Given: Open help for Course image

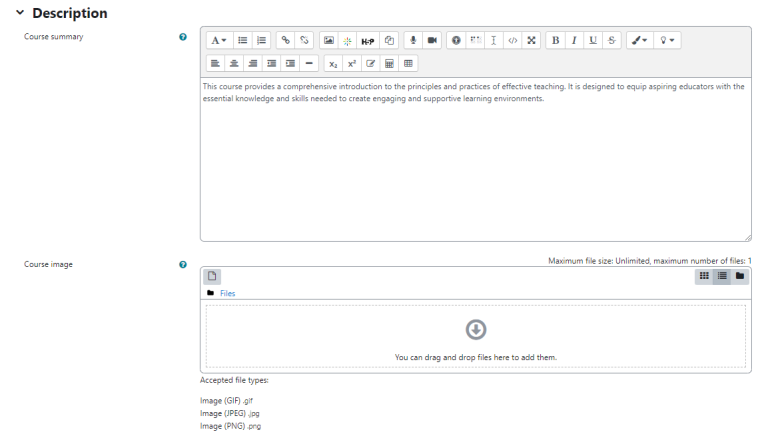Looking at the screenshot, I should click(183, 265).
